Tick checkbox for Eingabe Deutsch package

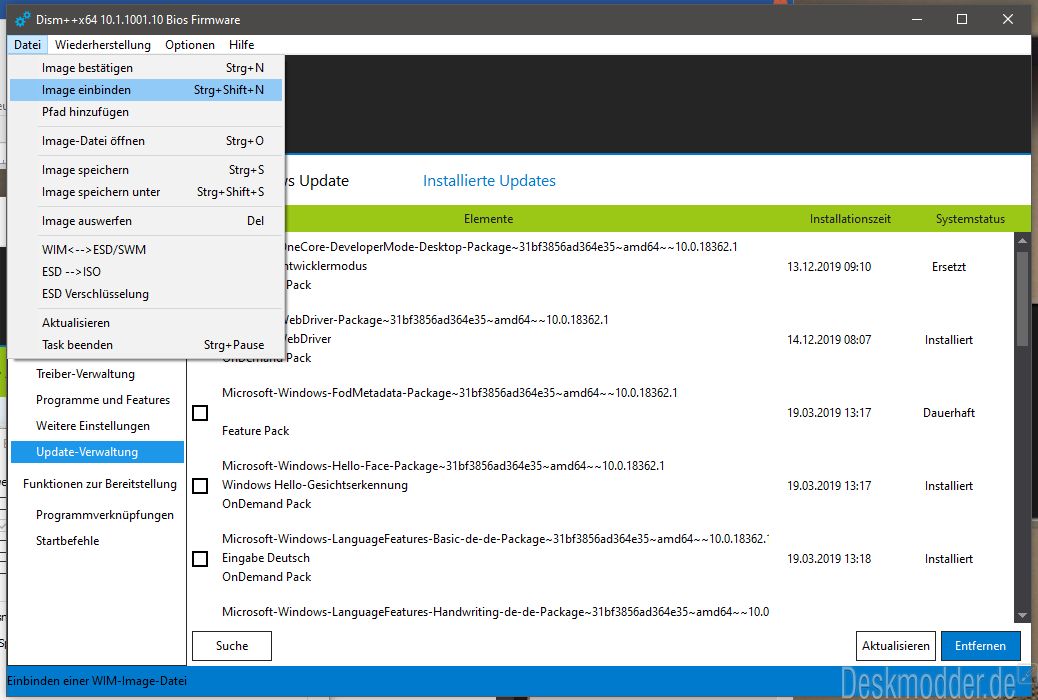[200, 559]
